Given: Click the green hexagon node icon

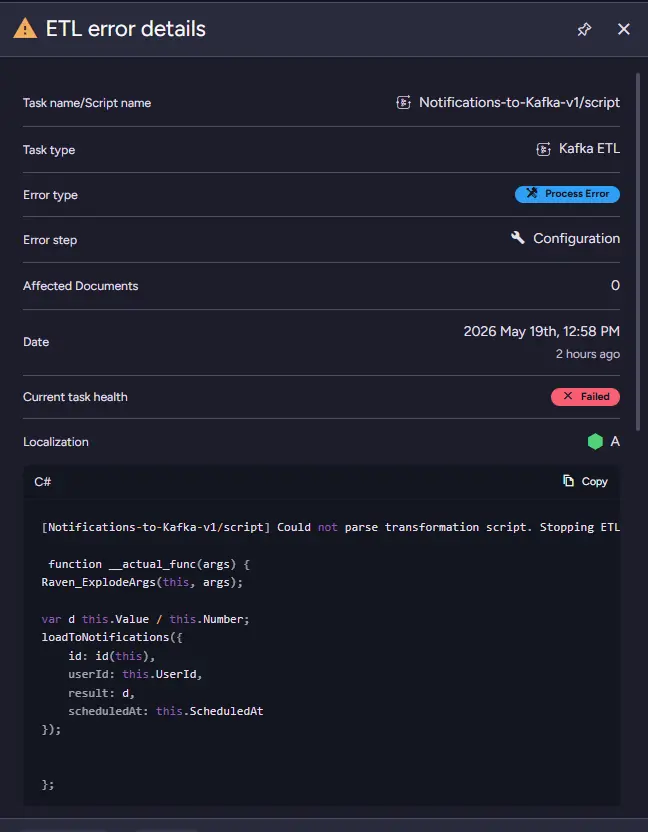Looking at the screenshot, I should tap(595, 441).
